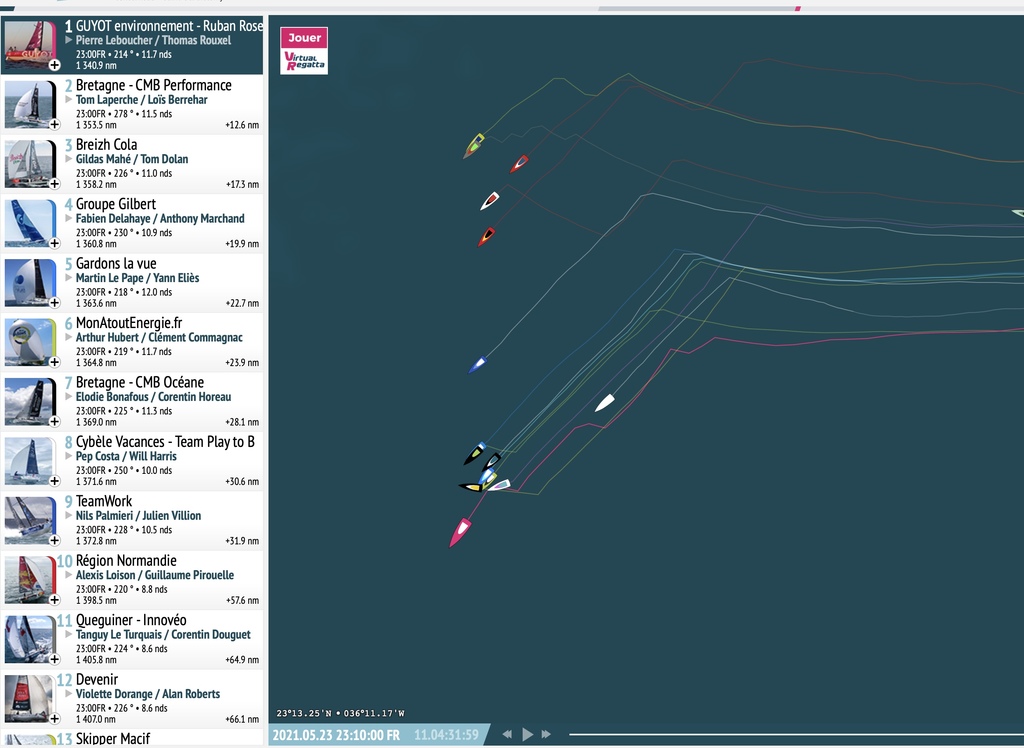The height and width of the screenshot is (748, 1024).
Task: Click the replay timeline slider track
Action: click(796, 734)
